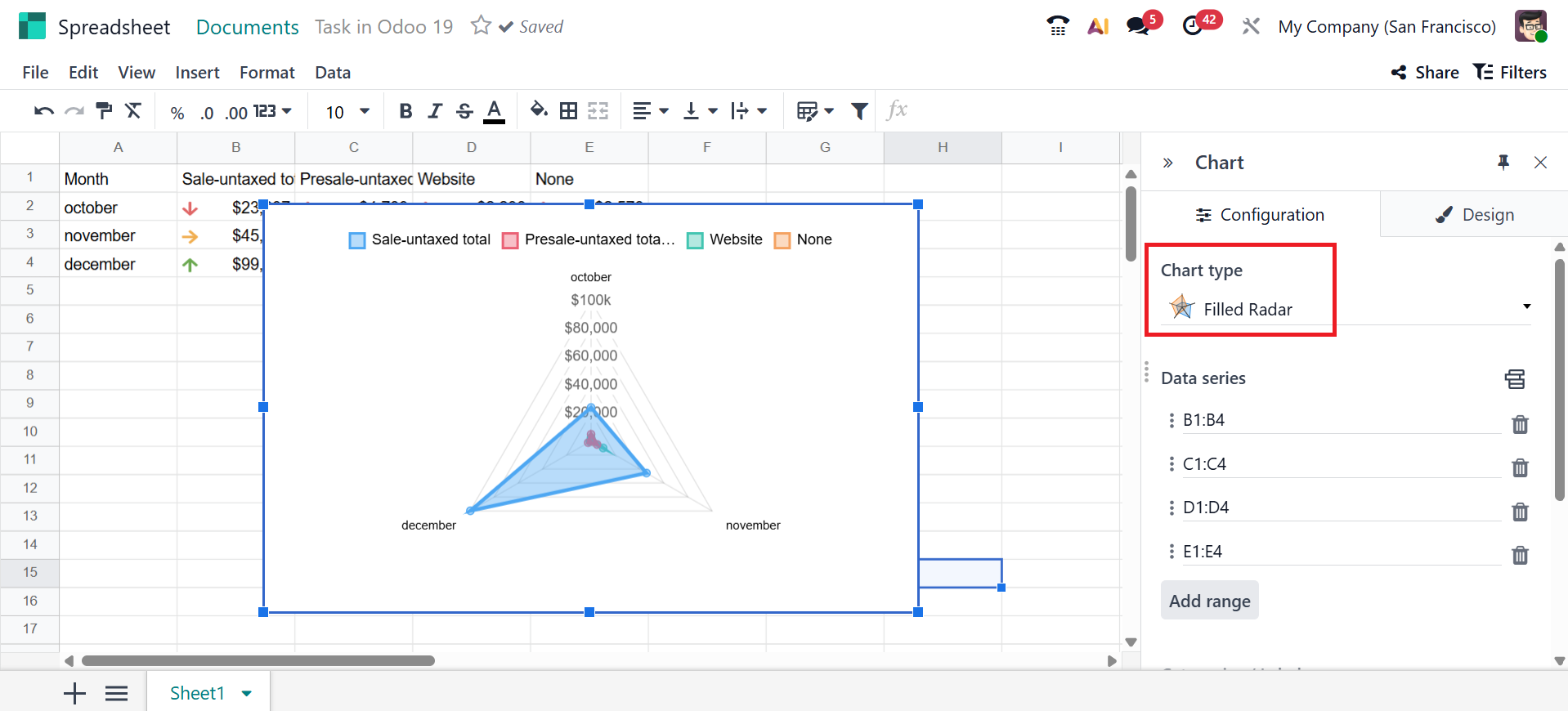Image resolution: width=1568 pixels, height=711 pixels.
Task: Toggle italic formatting
Action: click(435, 111)
